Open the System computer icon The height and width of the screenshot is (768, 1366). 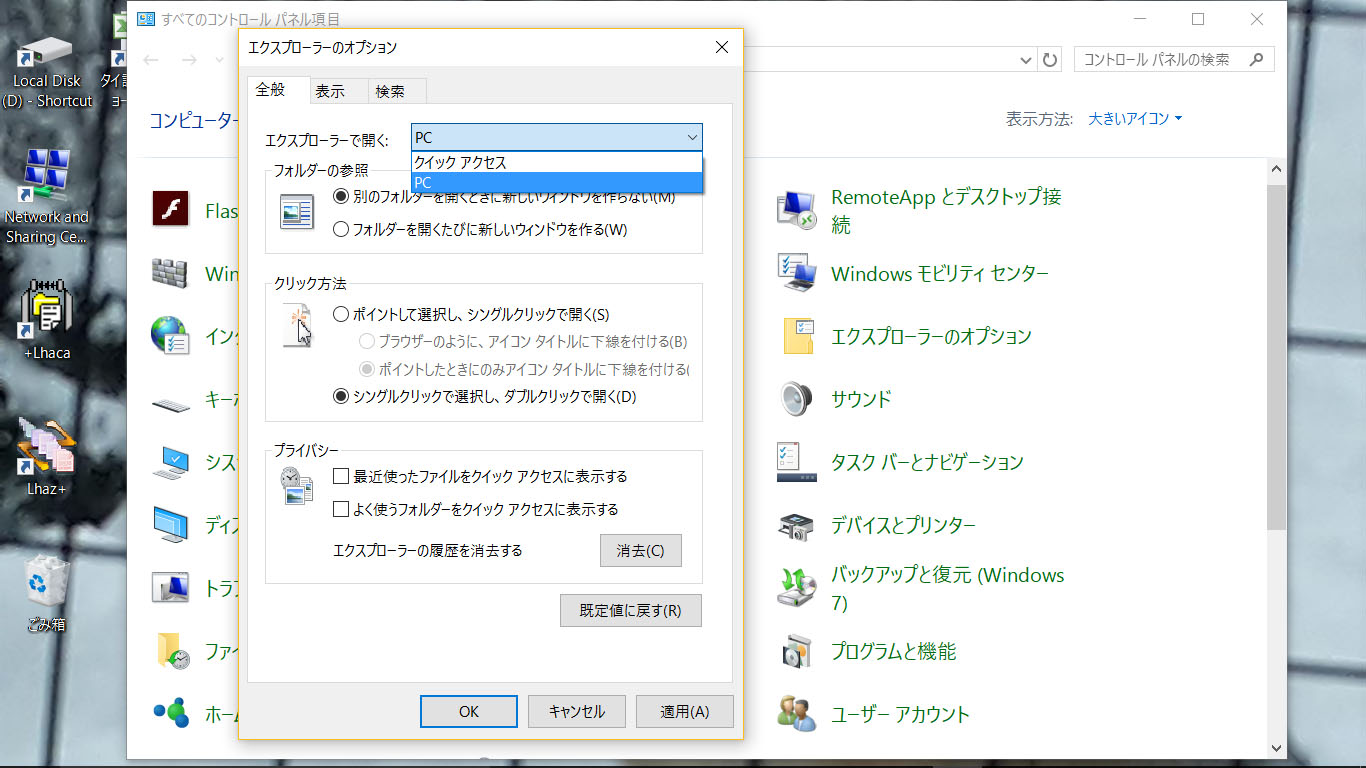pyautogui.click(x=170, y=462)
